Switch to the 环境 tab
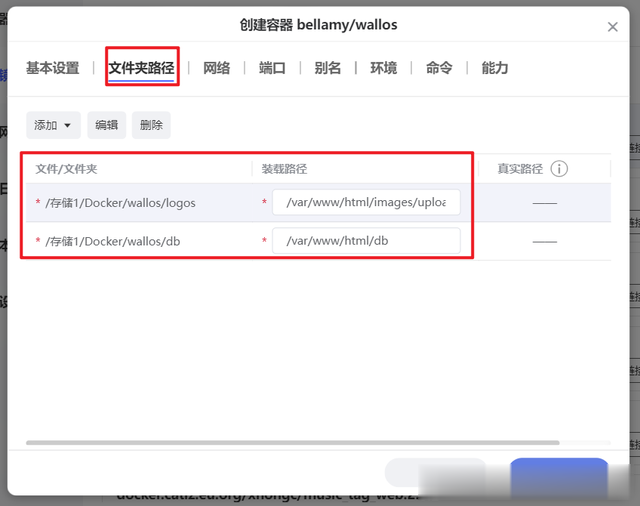The width and height of the screenshot is (640, 506). click(x=384, y=68)
